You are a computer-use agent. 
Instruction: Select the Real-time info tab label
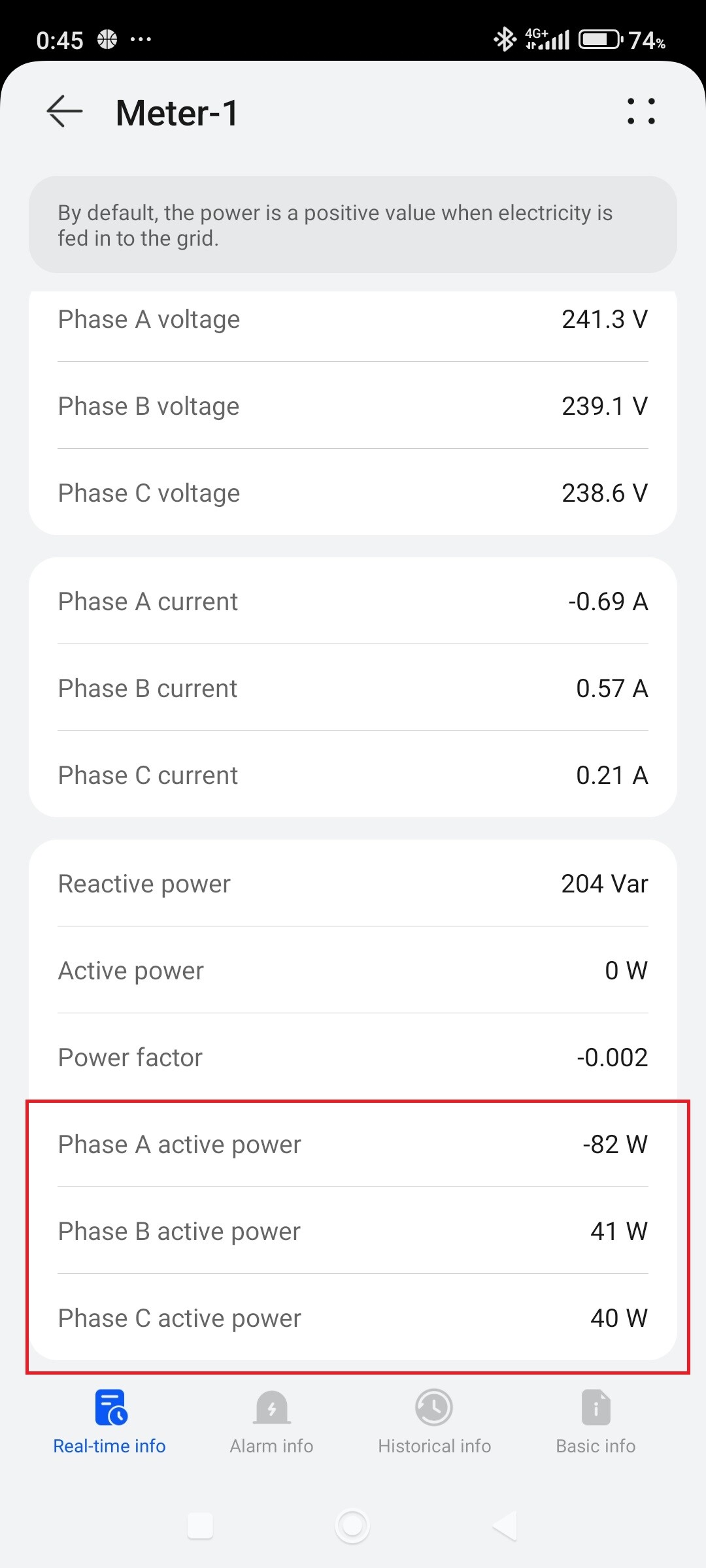click(x=110, y=1446)
